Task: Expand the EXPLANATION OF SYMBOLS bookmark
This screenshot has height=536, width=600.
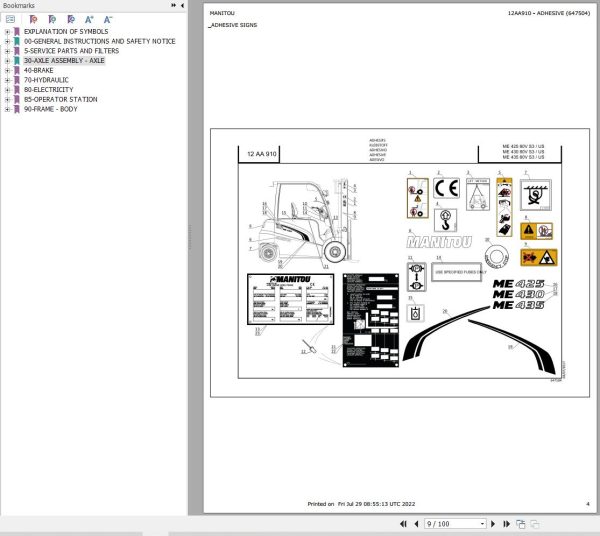Action: click(7, 32)
